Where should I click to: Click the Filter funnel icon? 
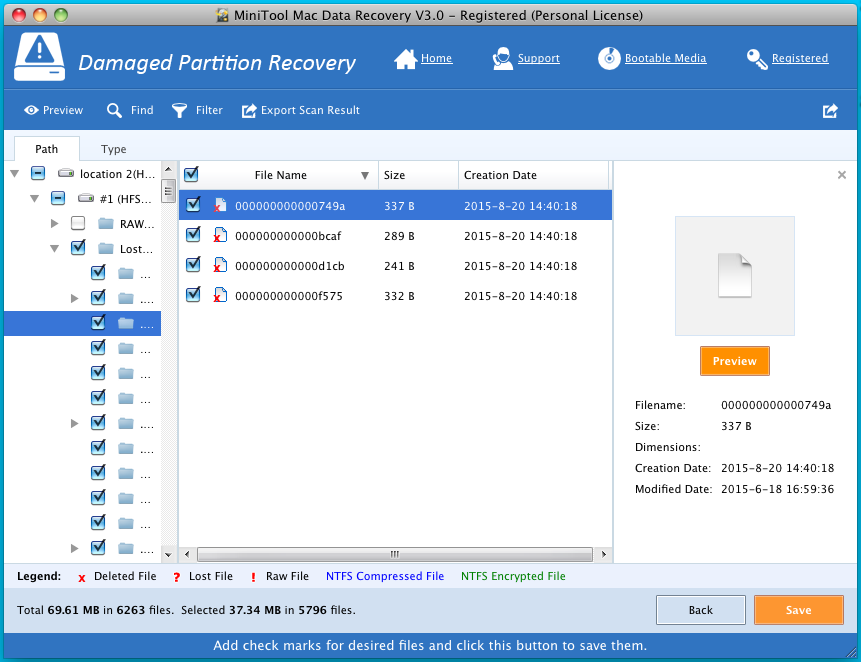click(x=180, y=110)
